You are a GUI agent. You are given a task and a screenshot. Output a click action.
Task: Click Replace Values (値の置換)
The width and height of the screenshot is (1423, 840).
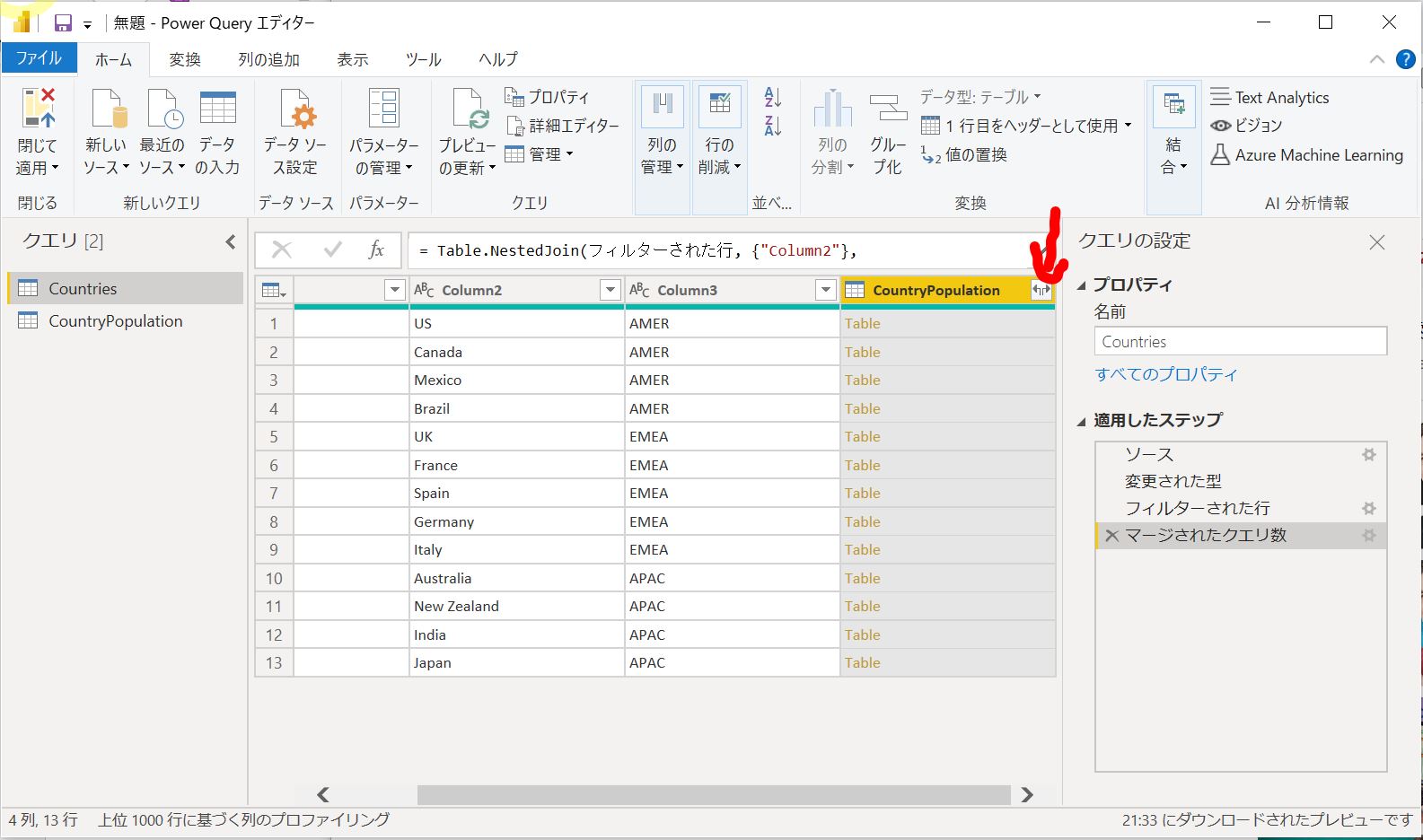[964, 154]
